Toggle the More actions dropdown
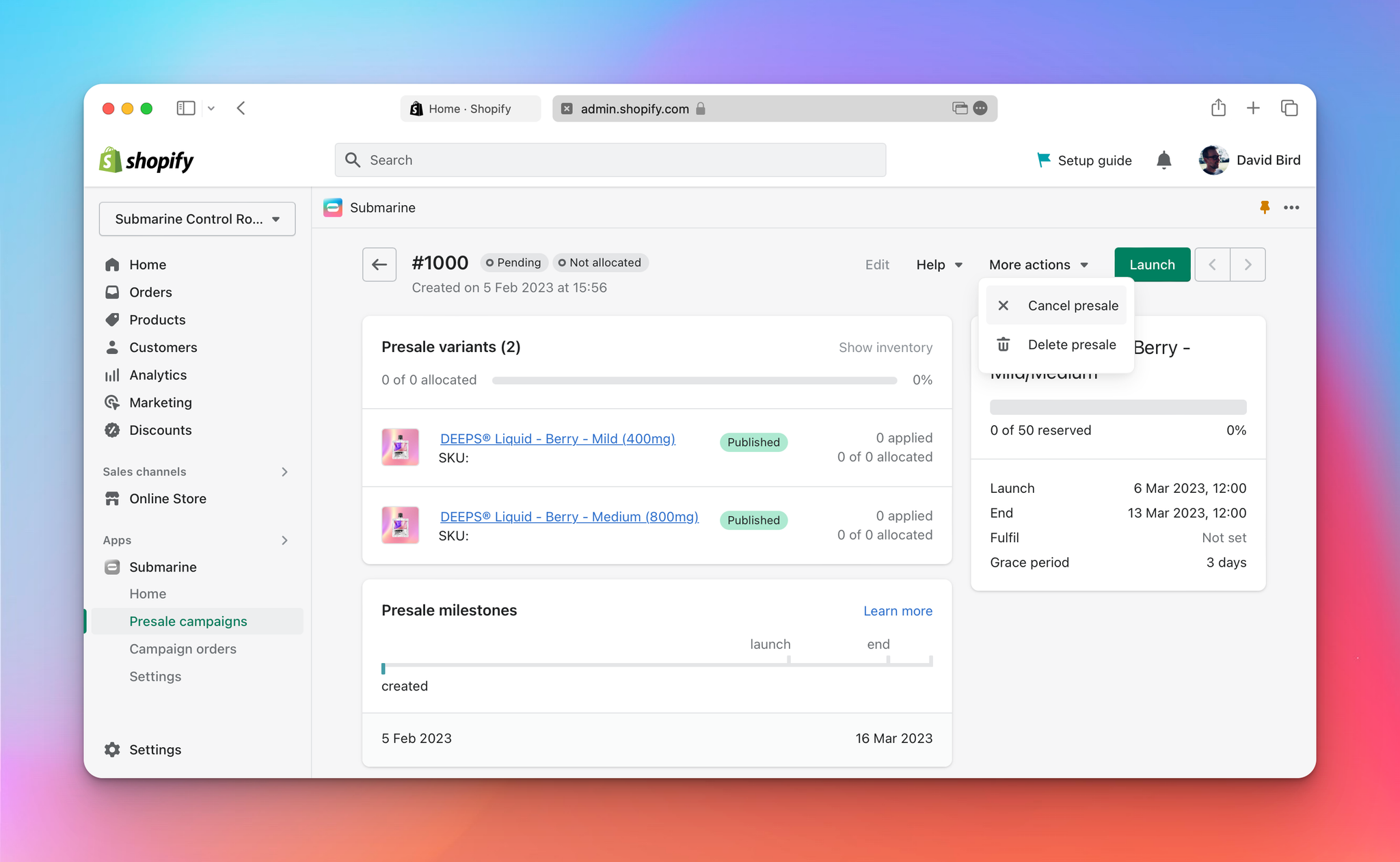The height and width of the screenshot is (862, 1400). [x=1038, y=265]
